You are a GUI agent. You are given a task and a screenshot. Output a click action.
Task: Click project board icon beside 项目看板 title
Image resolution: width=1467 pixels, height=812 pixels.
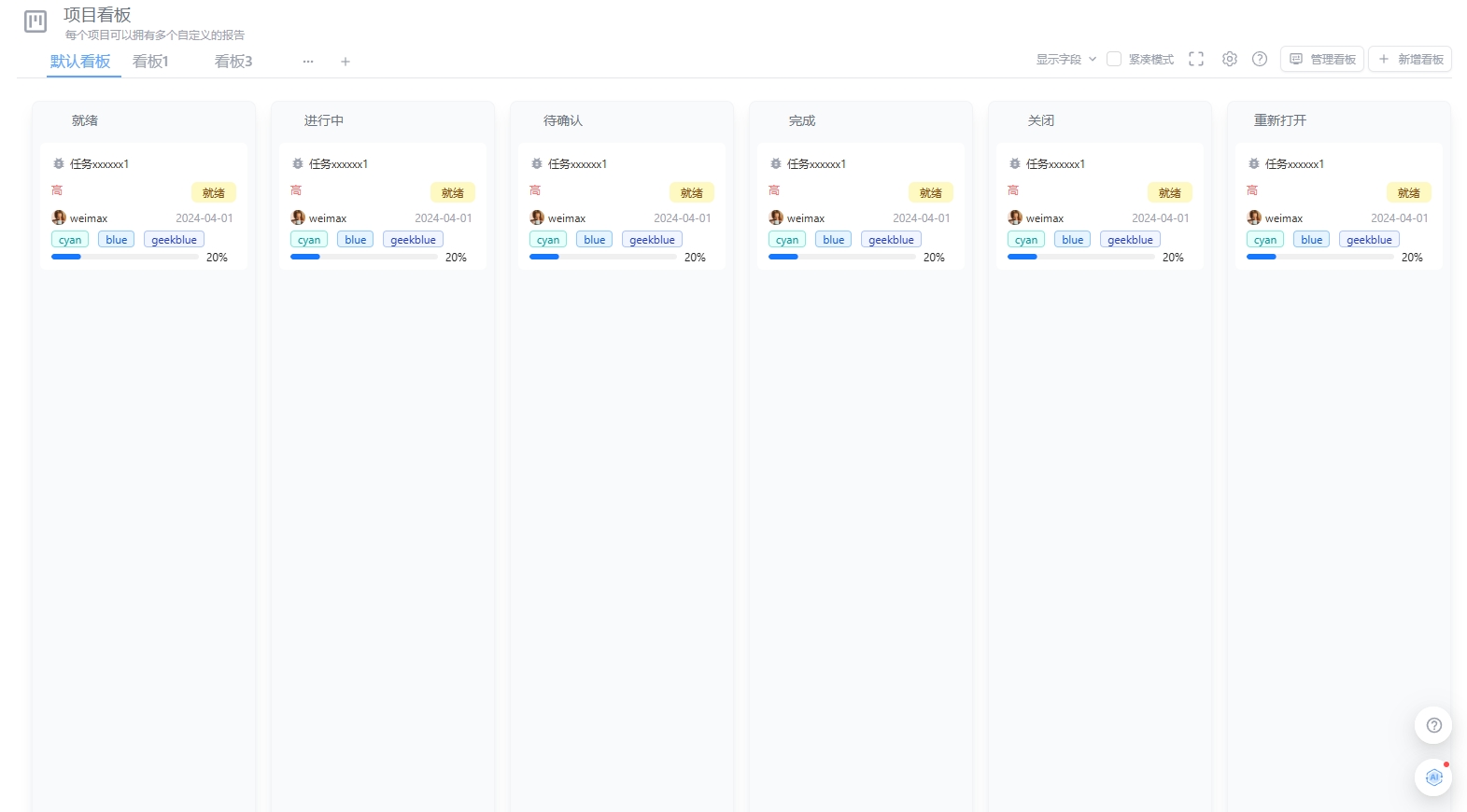click(x=35, y=21)
